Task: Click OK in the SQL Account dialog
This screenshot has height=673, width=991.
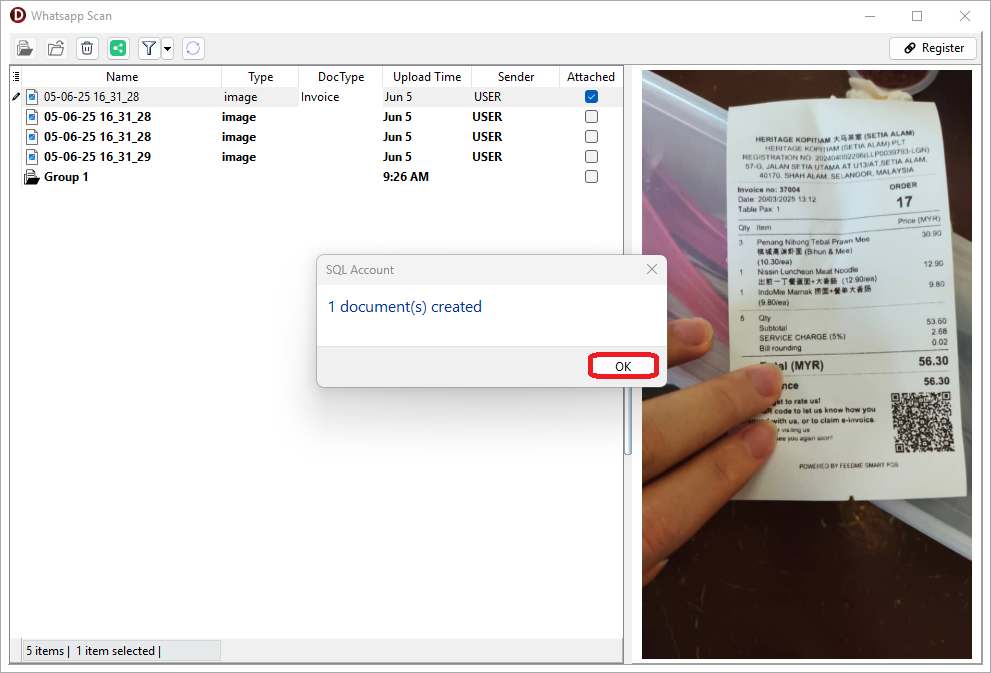Action: (623, 367)
